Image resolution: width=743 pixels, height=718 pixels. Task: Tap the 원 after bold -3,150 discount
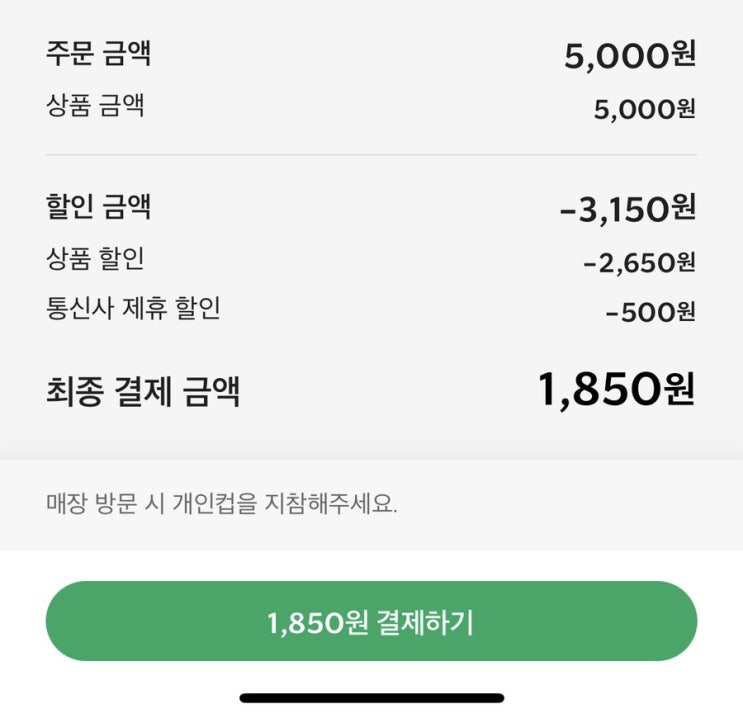click(x=683, y=210)
